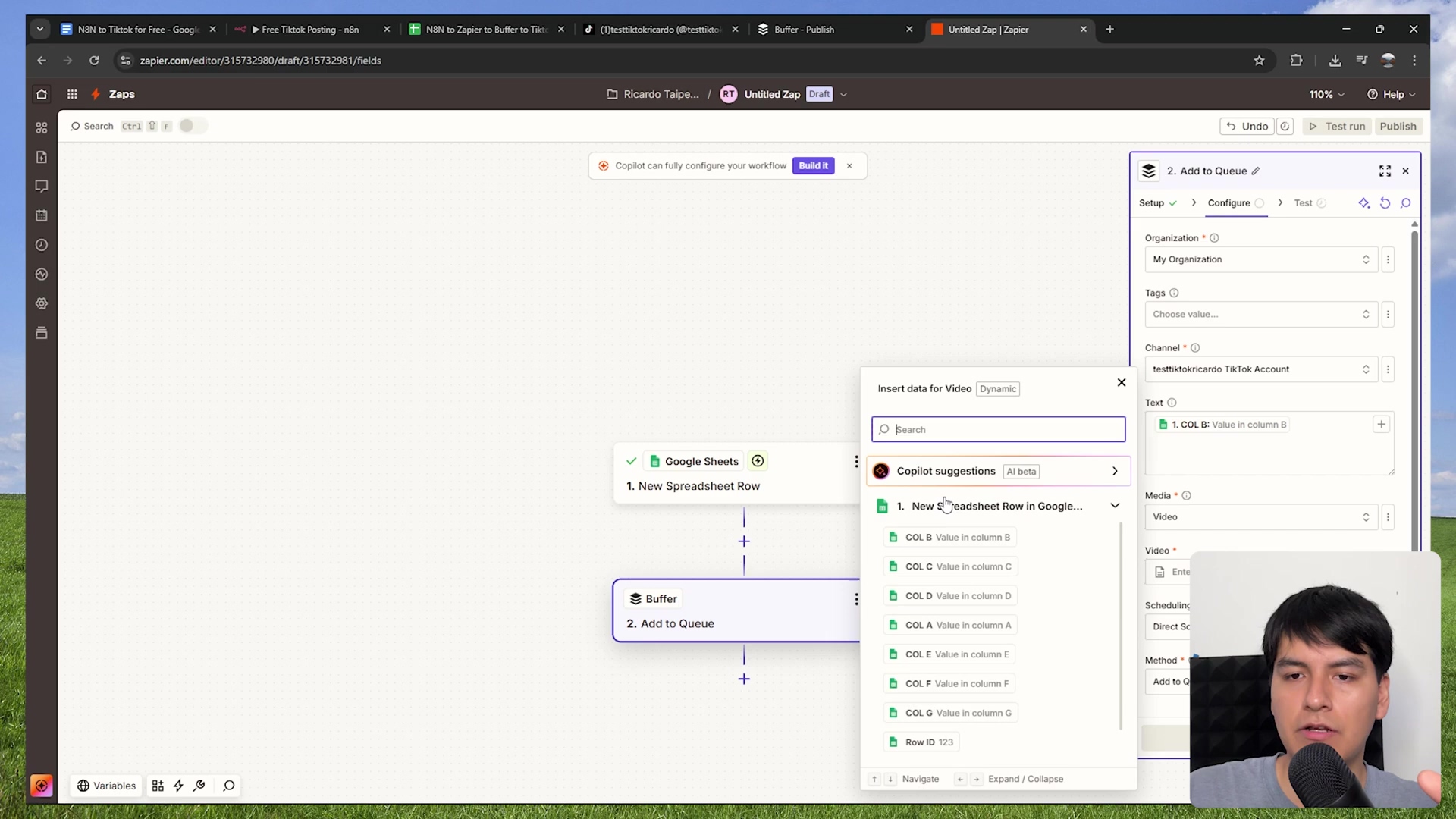Select COL C Value in column C
The height and width of the screenshot is (819, 1456).
tap(951, 566)
